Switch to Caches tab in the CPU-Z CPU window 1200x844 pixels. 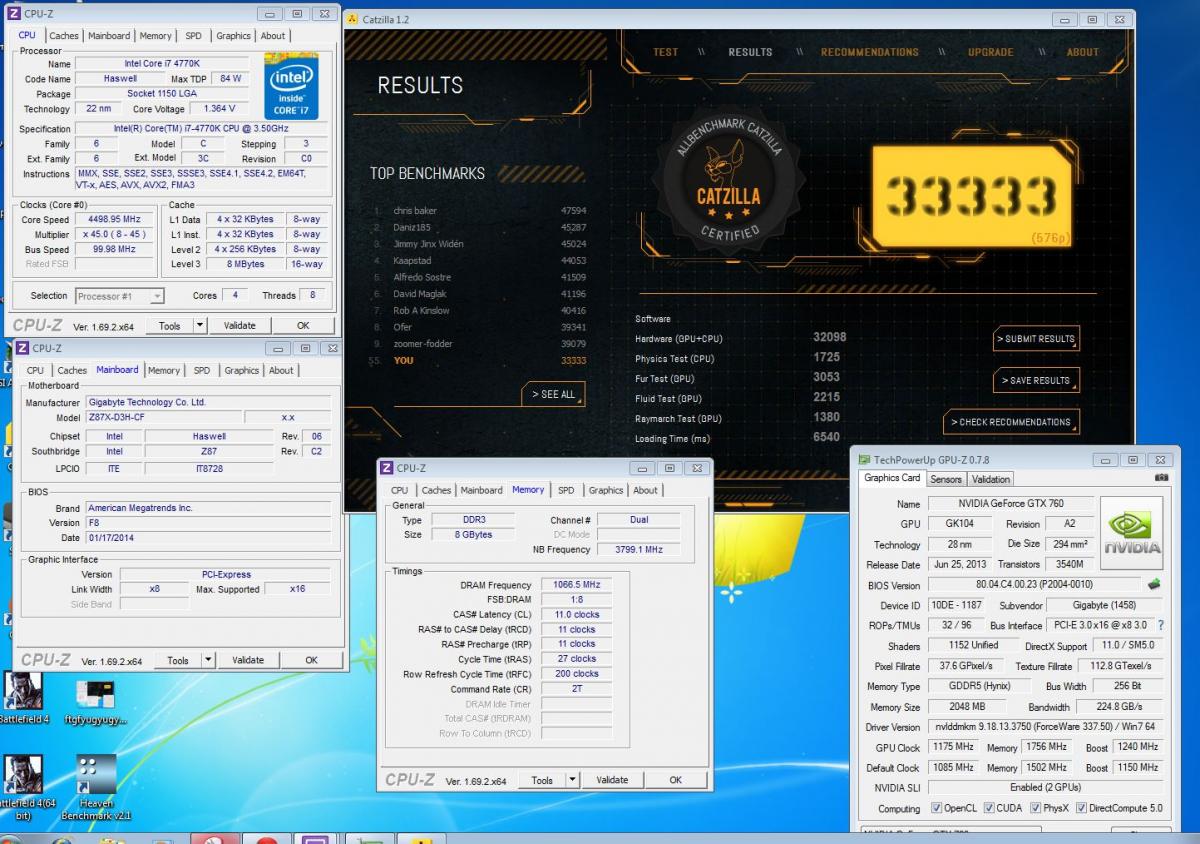64,35
